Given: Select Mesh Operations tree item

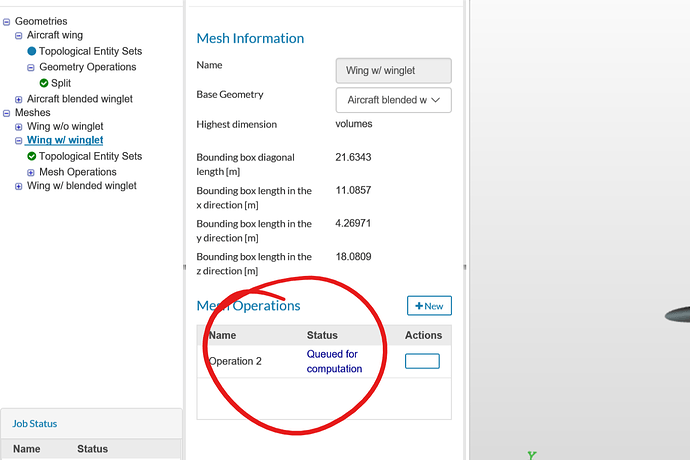Looking at the screenshot, I should [78, 172].
